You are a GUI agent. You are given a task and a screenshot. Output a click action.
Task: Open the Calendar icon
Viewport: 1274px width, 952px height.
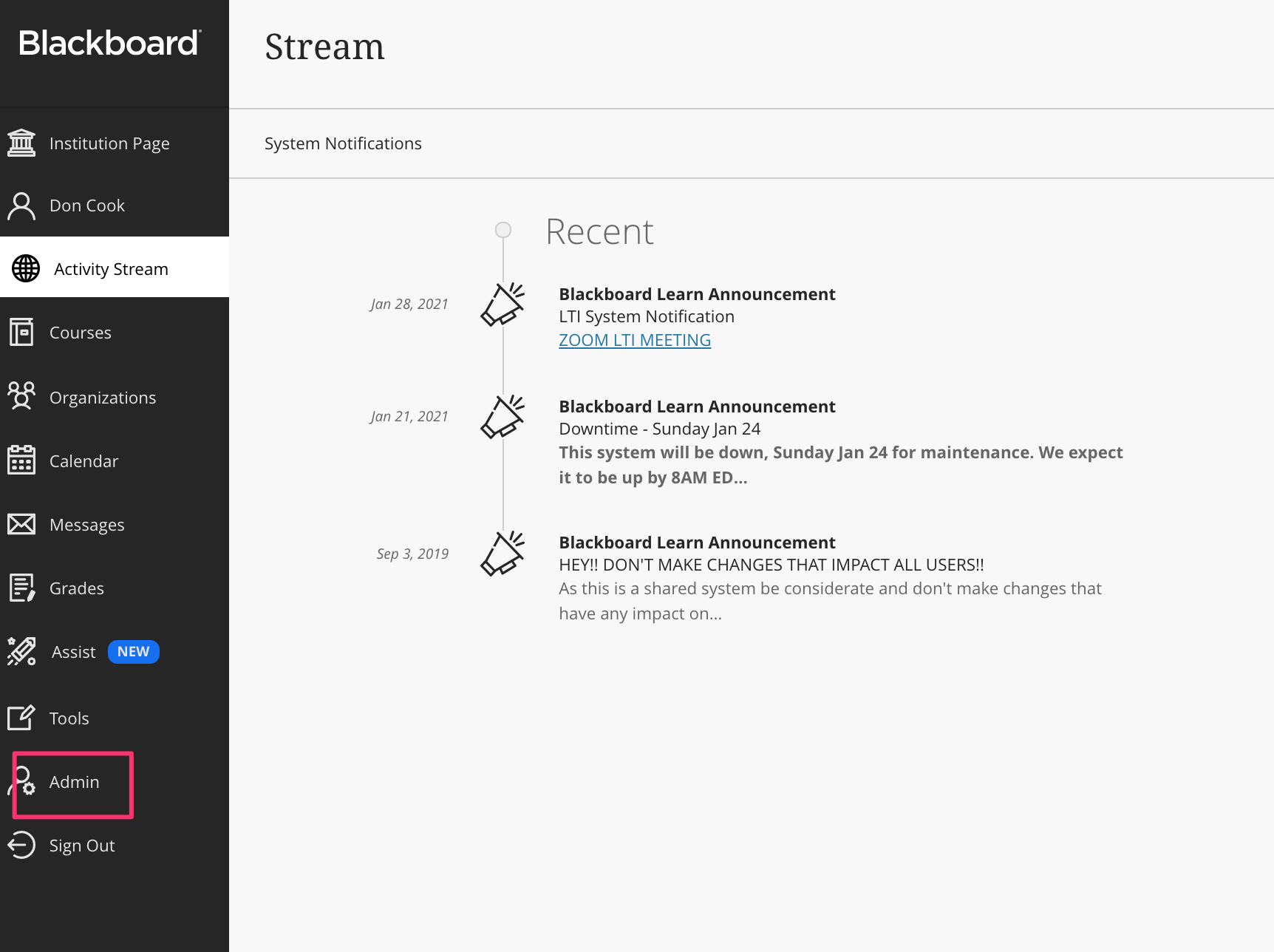(22, 460)
